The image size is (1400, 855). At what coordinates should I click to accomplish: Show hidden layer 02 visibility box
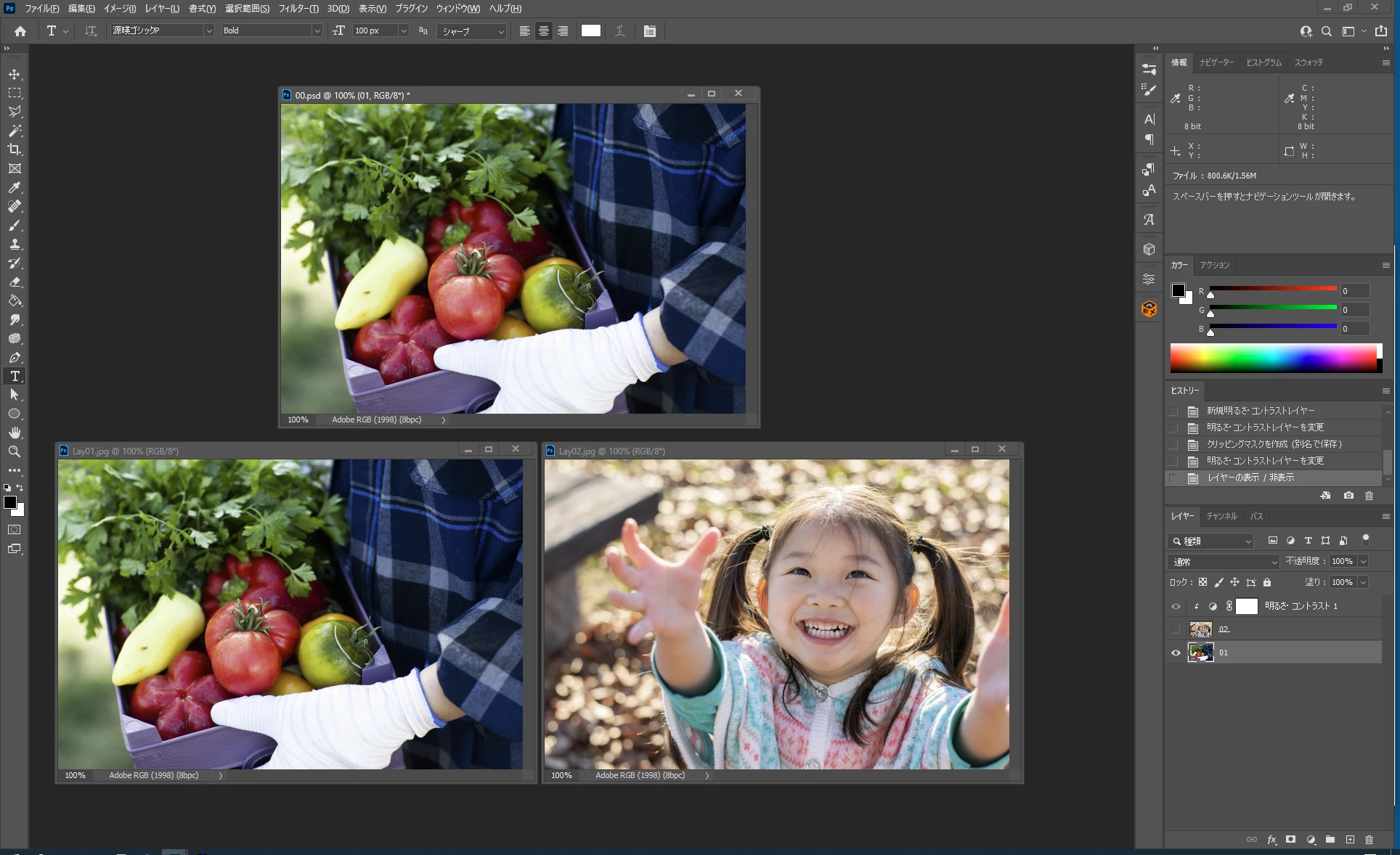tap(1176, 629)
